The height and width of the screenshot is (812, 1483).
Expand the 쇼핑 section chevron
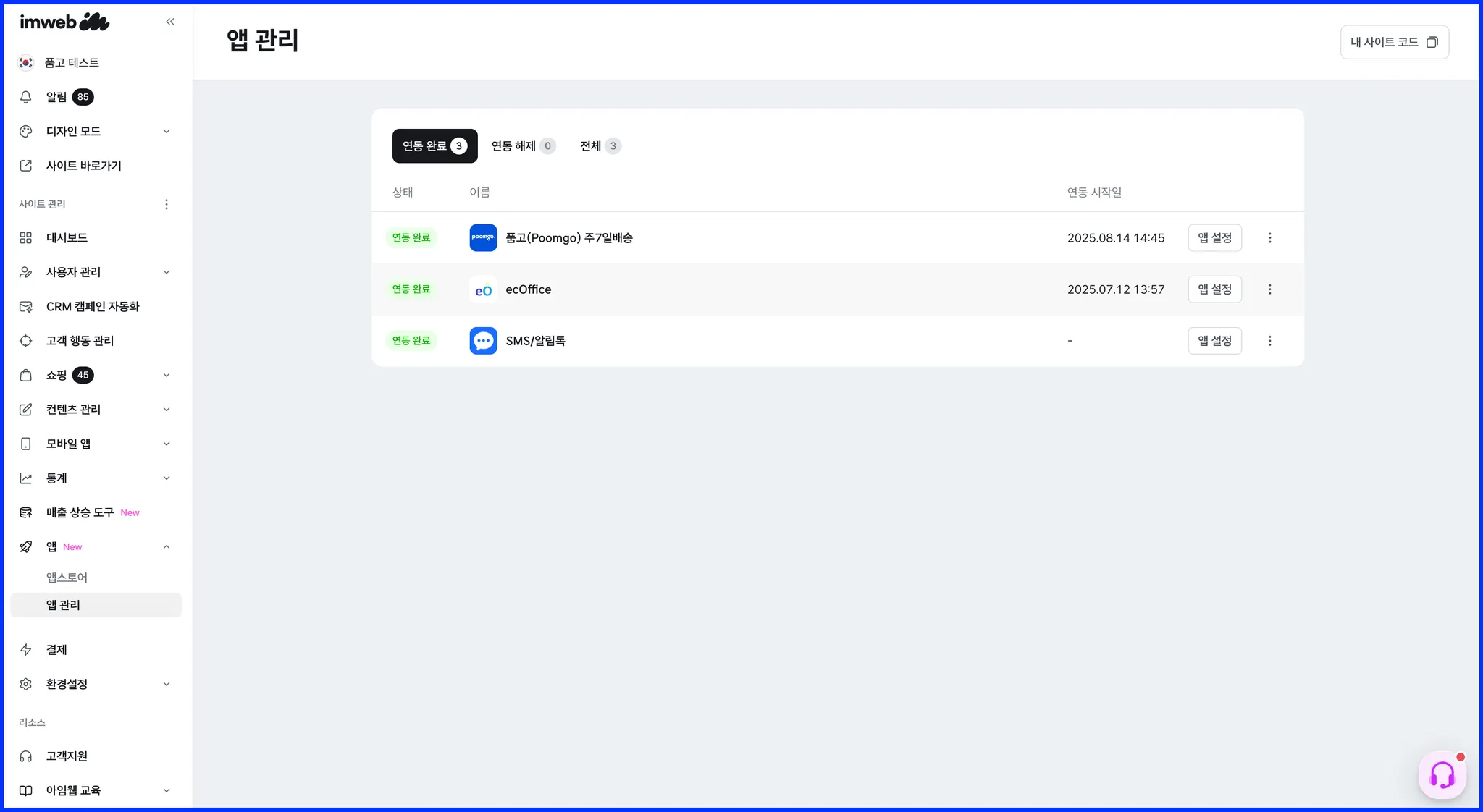167,375
